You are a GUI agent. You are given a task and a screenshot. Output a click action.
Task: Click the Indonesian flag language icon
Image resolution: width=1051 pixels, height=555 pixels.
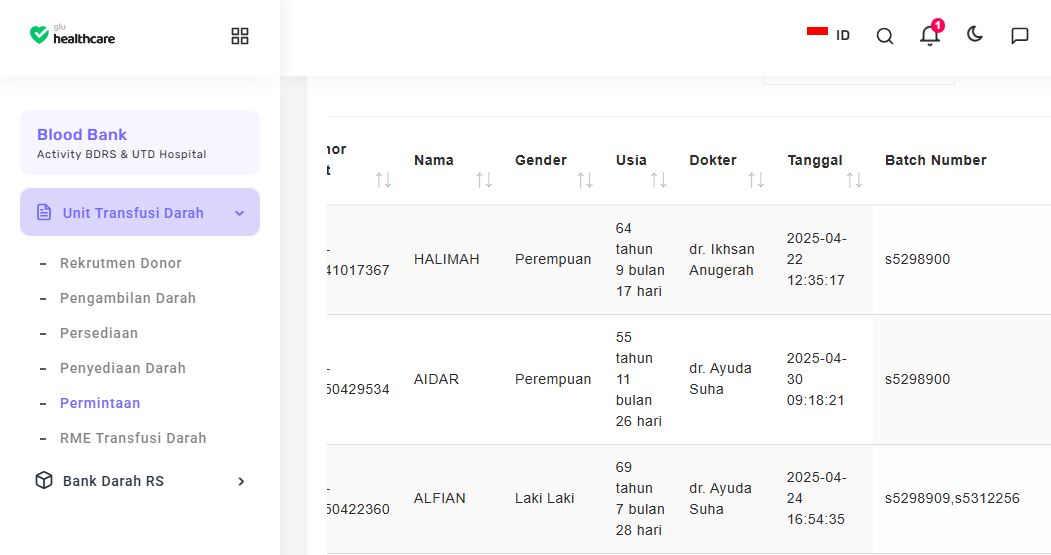click(x=817, y=32)
